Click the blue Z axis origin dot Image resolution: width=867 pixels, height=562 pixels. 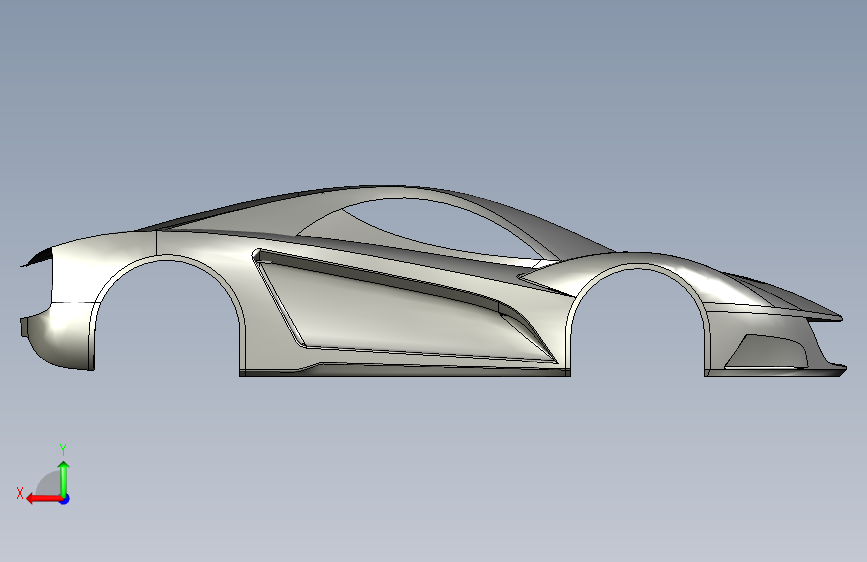(65, 499)
